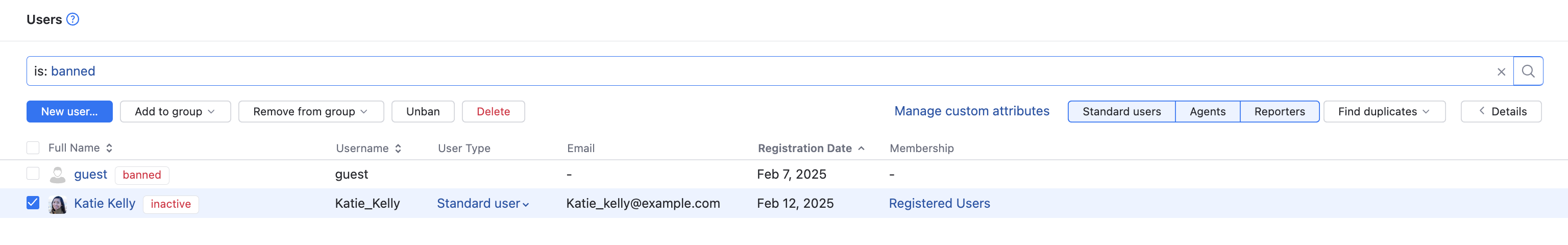Switch to the Reporters tab
Viewport: 1568px width, 245px height.
point(1279,112)
